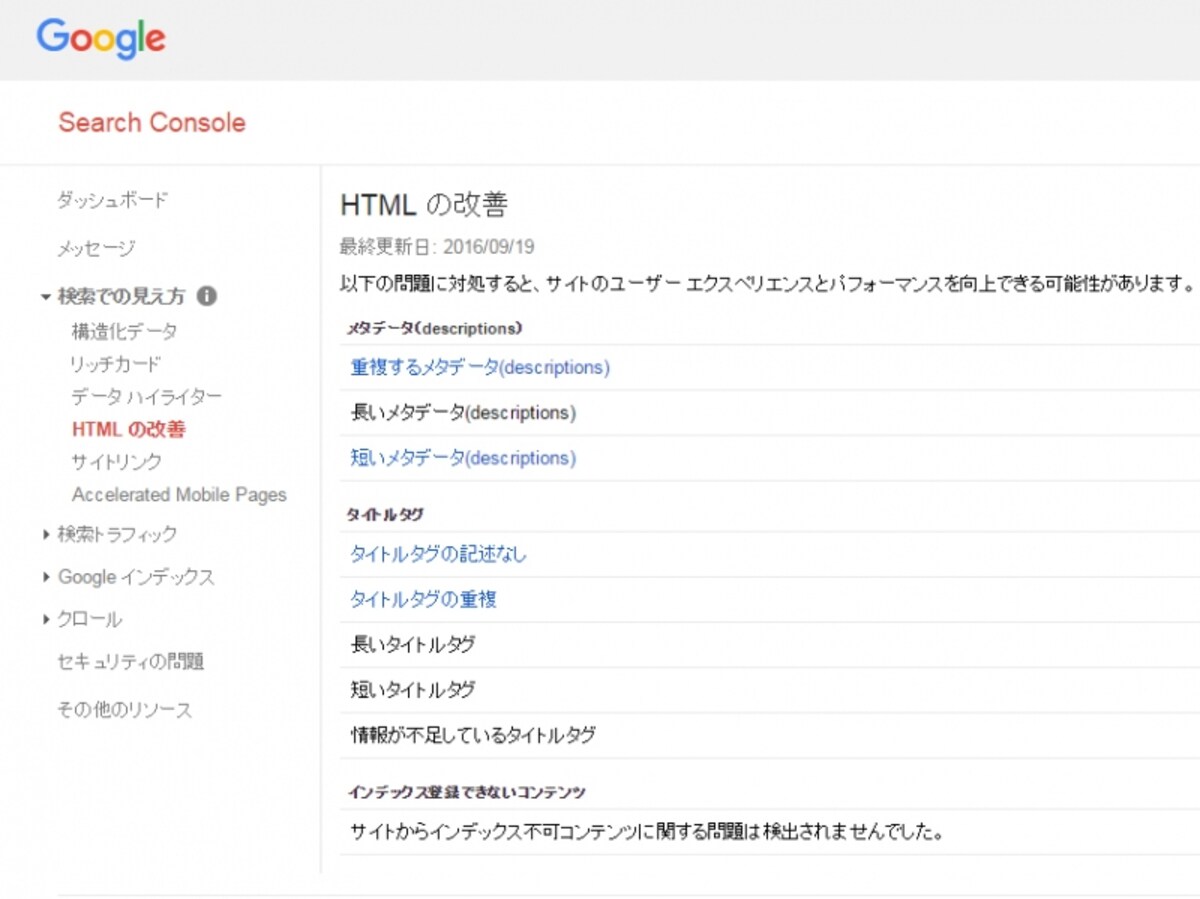This screenshot has height=899, width=1200.
Task: Click the サイトからインデックス不可コンテンツ message text
Action: [x=647, y=831]
